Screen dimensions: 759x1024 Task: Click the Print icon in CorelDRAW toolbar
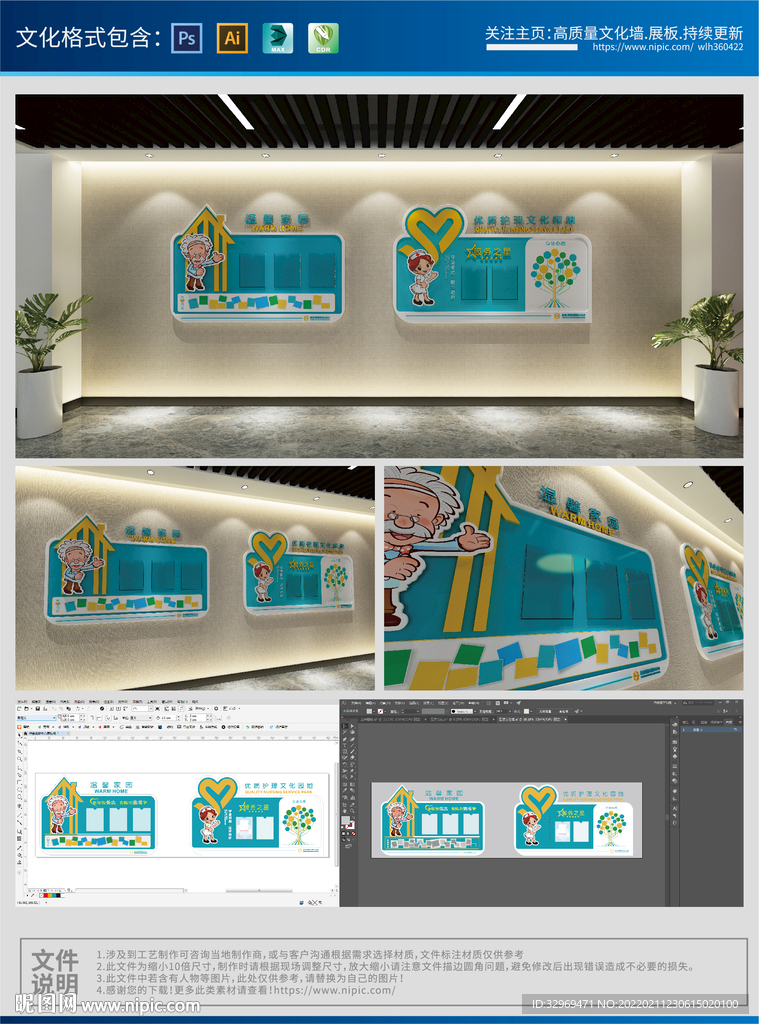(x=45, y=709)
